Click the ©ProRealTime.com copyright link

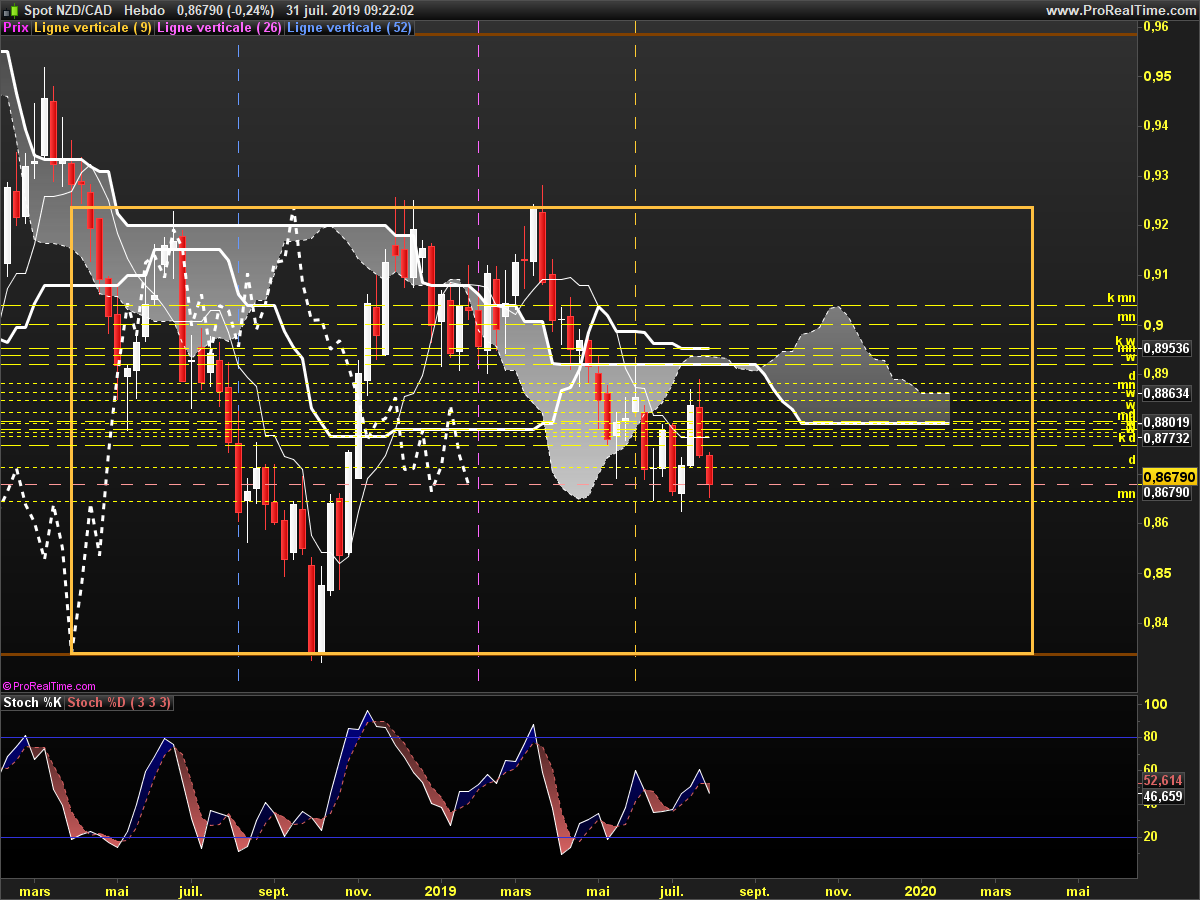click(49, 686)
